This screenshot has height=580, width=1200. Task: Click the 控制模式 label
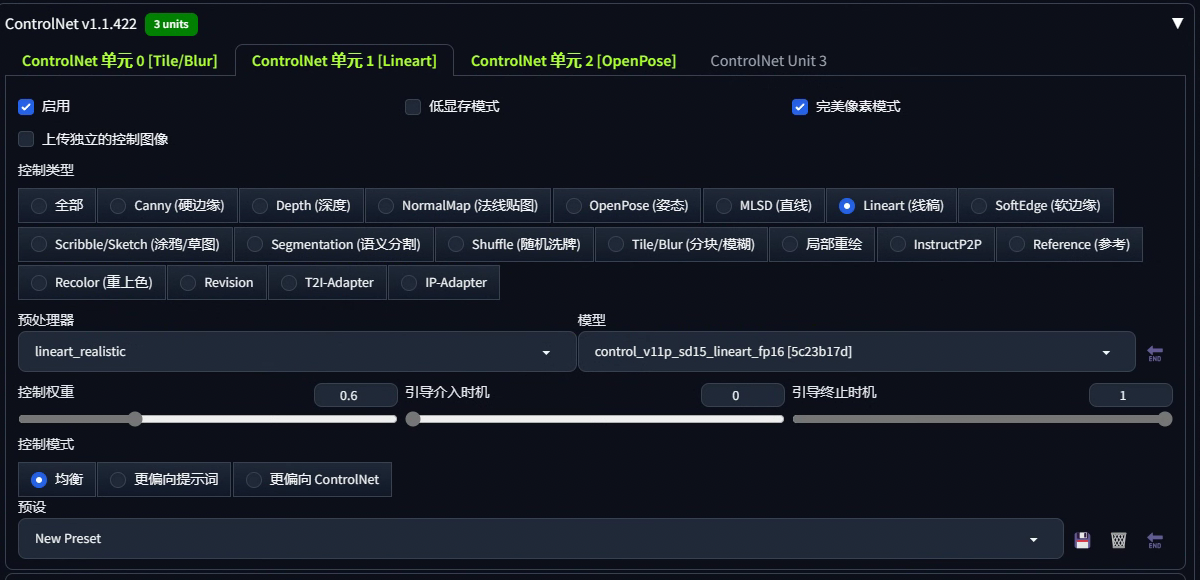pyautogui.click(x=46, y=444)
